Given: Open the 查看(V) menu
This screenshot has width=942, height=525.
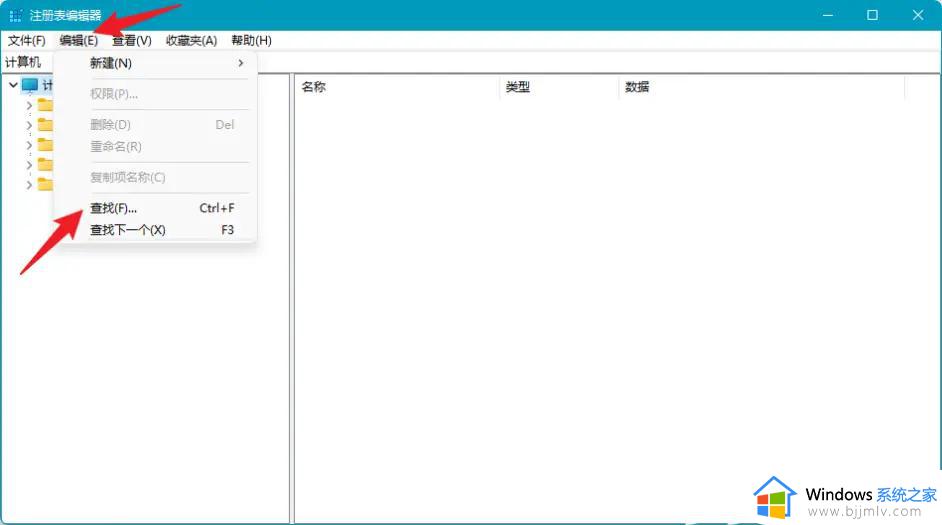Looking at the screenshot, I should click(x=132, y=40).
